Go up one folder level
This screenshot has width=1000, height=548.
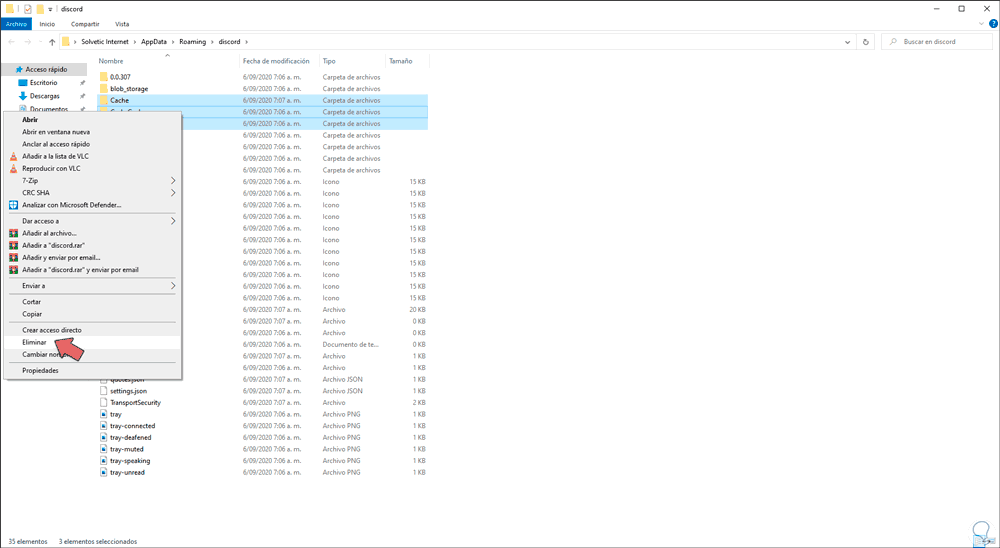52,42
